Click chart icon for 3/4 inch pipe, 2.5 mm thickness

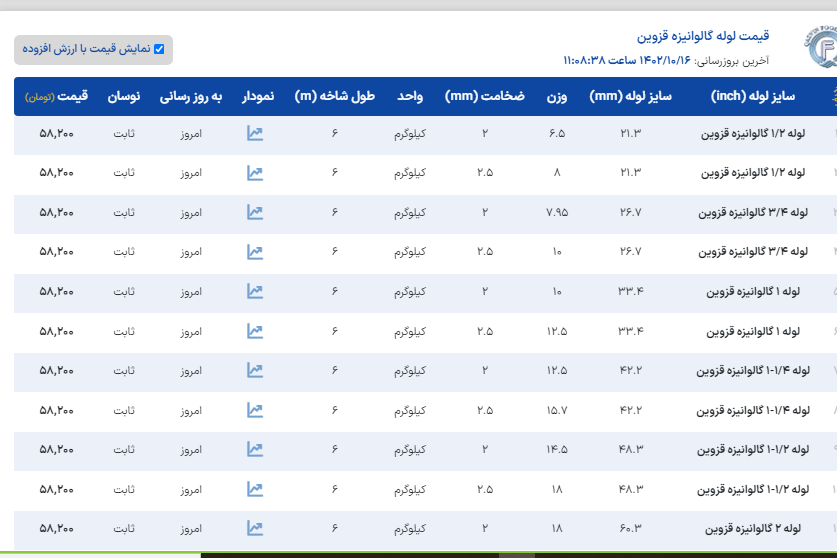tap(255, 251)
